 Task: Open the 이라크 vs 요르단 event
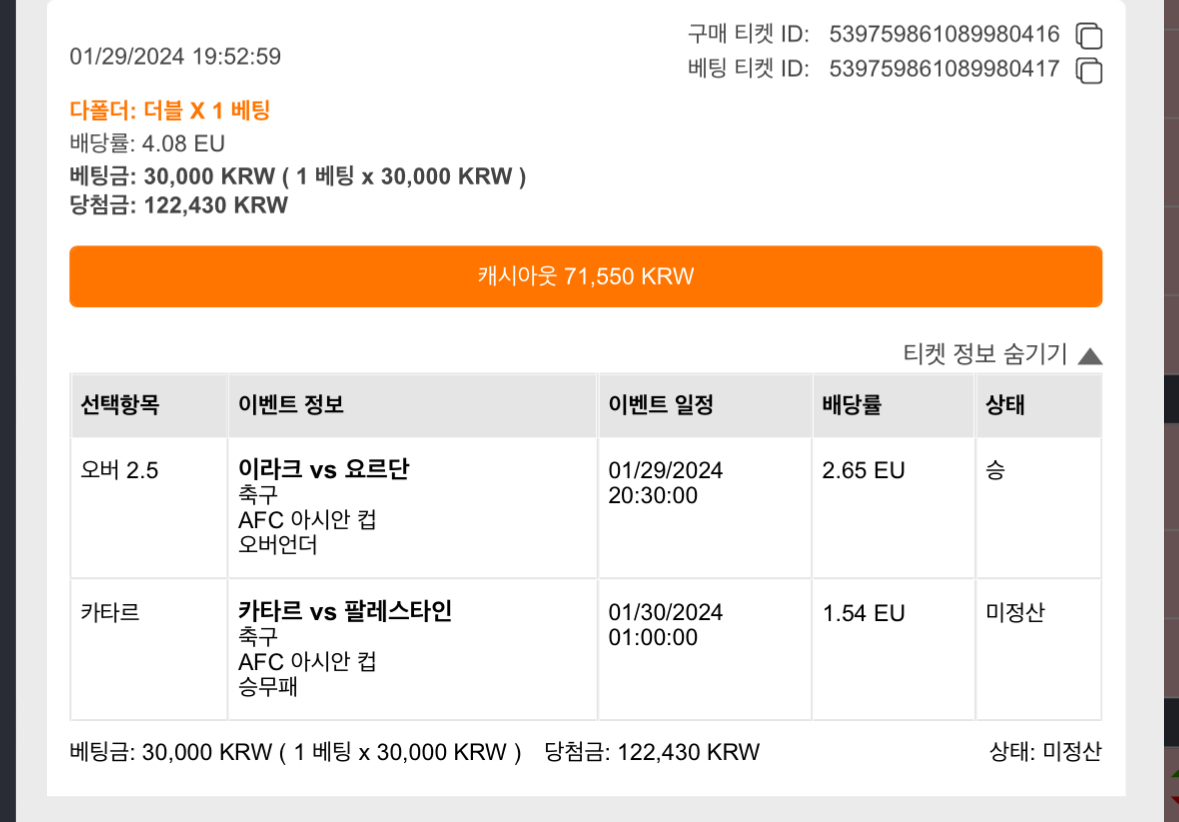point(324,469)
